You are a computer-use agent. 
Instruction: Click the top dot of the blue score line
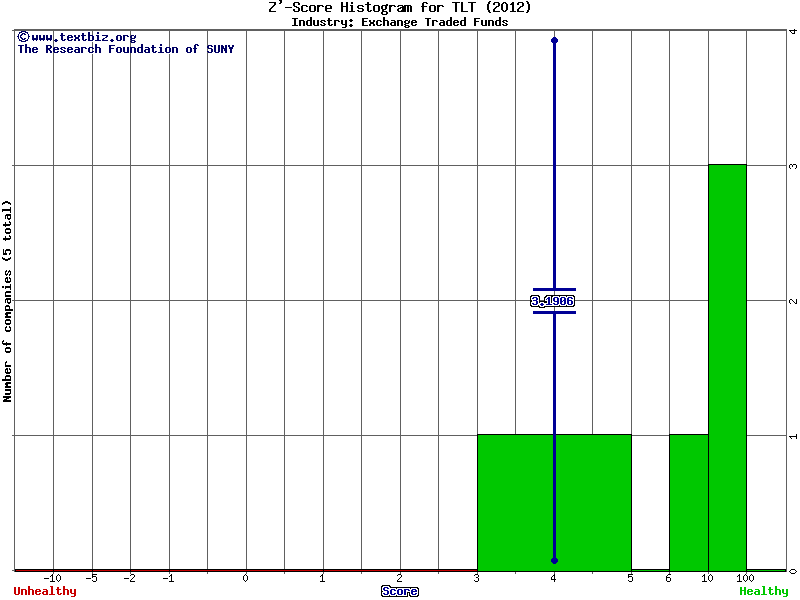[555, 40]
